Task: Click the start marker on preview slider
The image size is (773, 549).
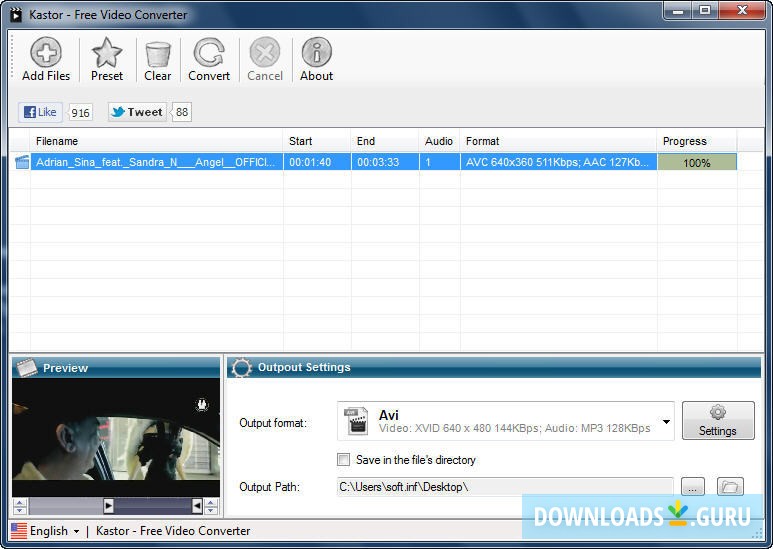Action: click(x=108, y=506)
